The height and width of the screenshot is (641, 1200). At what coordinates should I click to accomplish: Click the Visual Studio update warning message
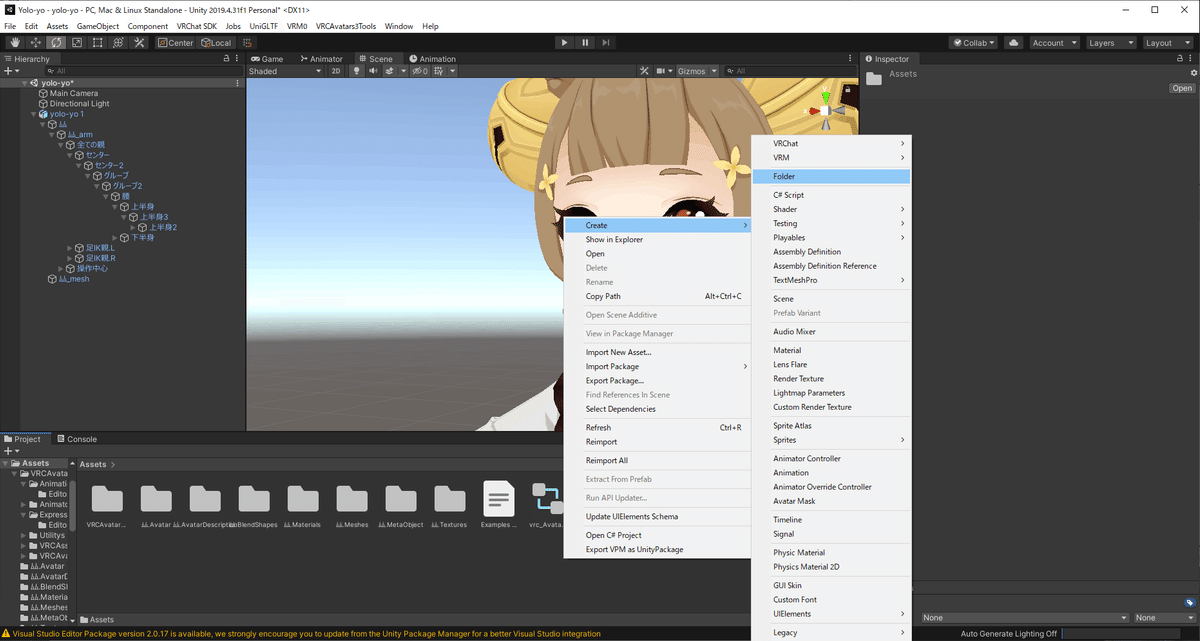pyautogui.click(x=307, y=634)
